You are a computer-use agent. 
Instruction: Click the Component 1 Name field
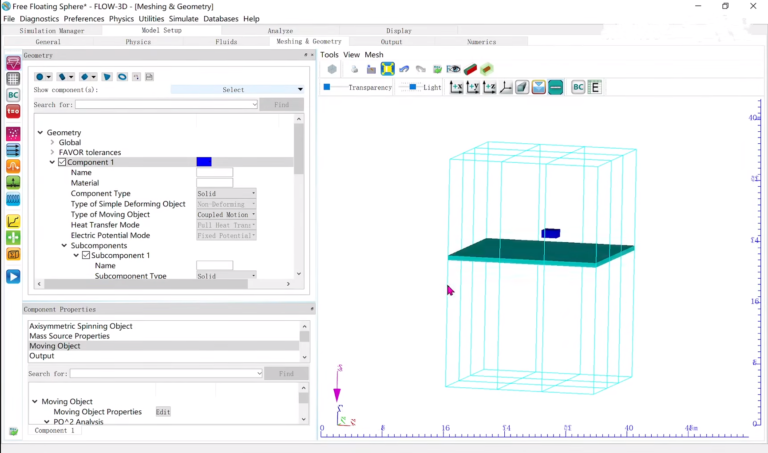215,172
